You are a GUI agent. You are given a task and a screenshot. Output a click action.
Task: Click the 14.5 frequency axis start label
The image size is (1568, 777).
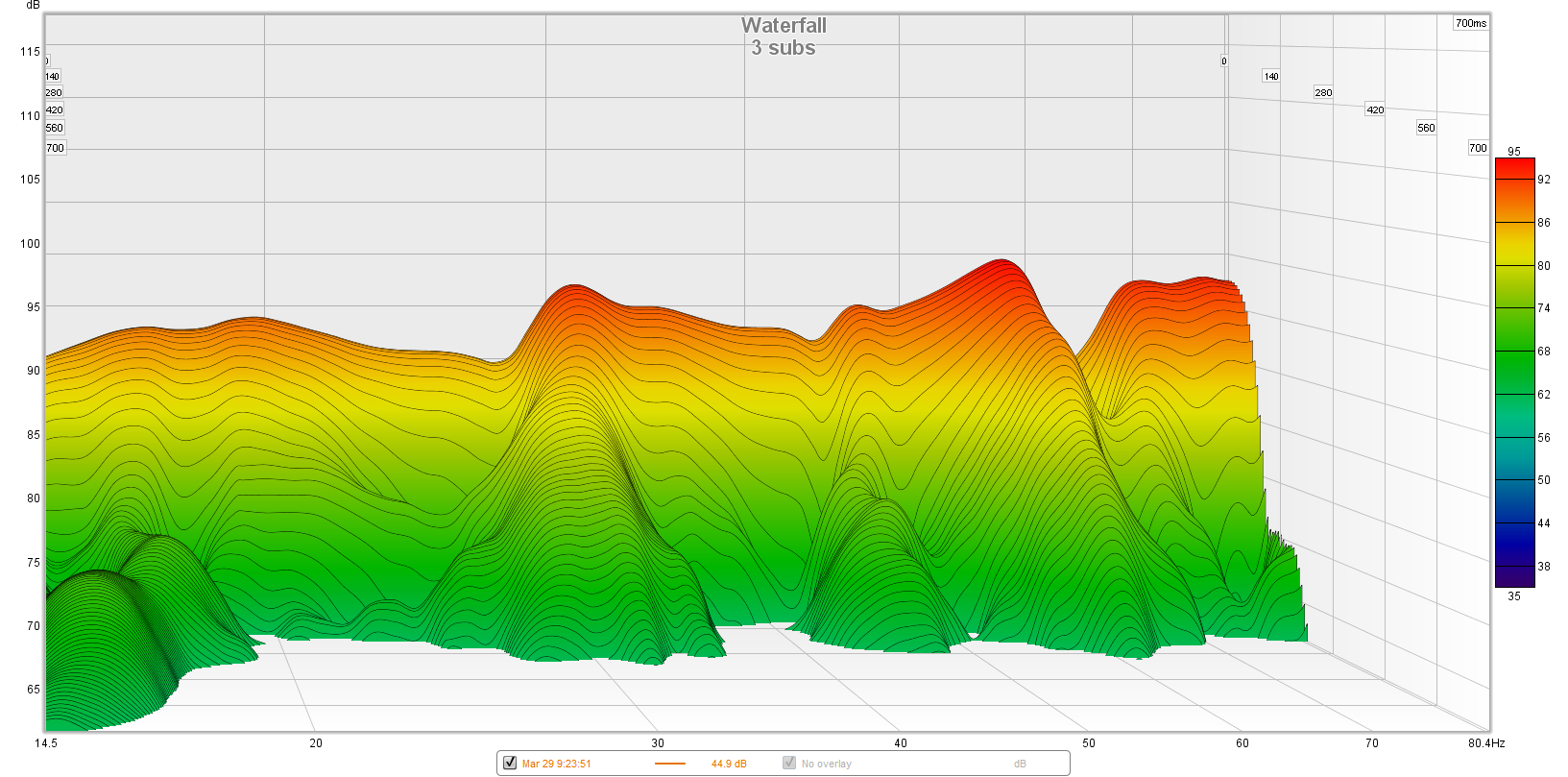pyautogui.click(x=46, y=742)
